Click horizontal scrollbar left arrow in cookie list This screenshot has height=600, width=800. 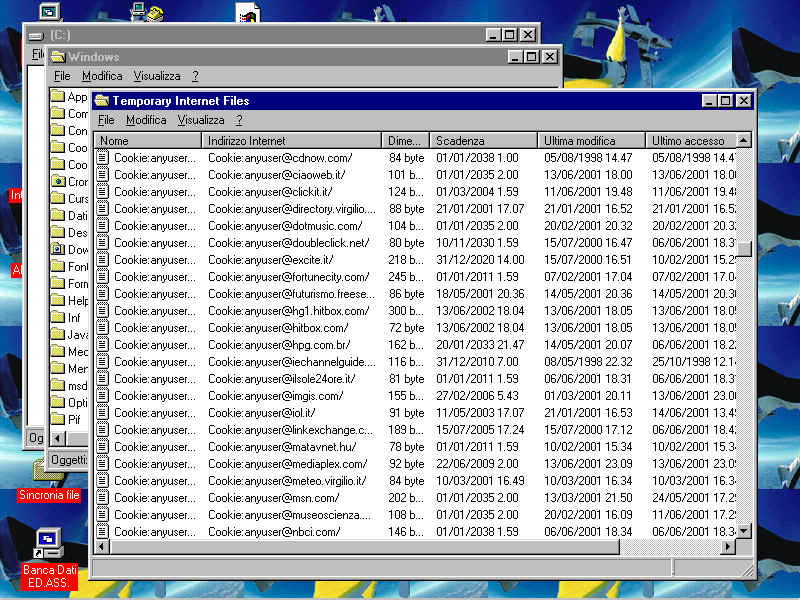pos(102,546)
